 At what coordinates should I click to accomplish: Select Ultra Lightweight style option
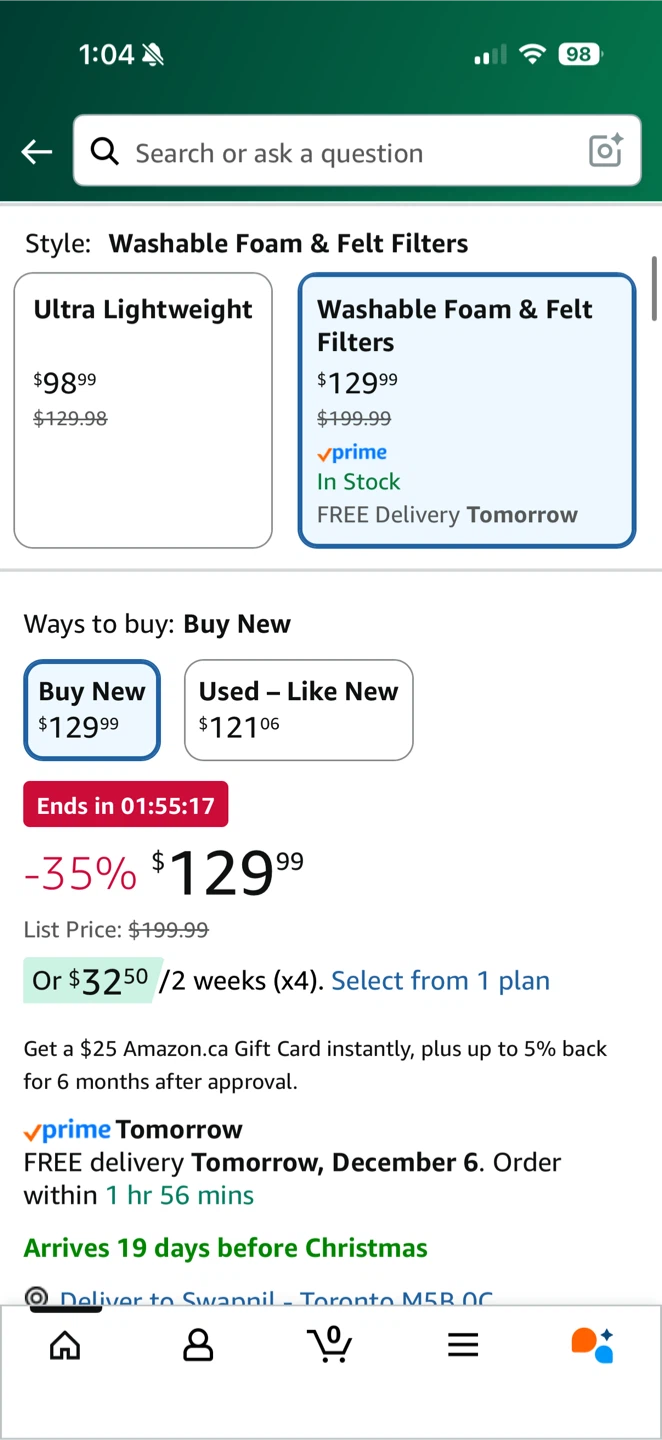click(143, 410)
